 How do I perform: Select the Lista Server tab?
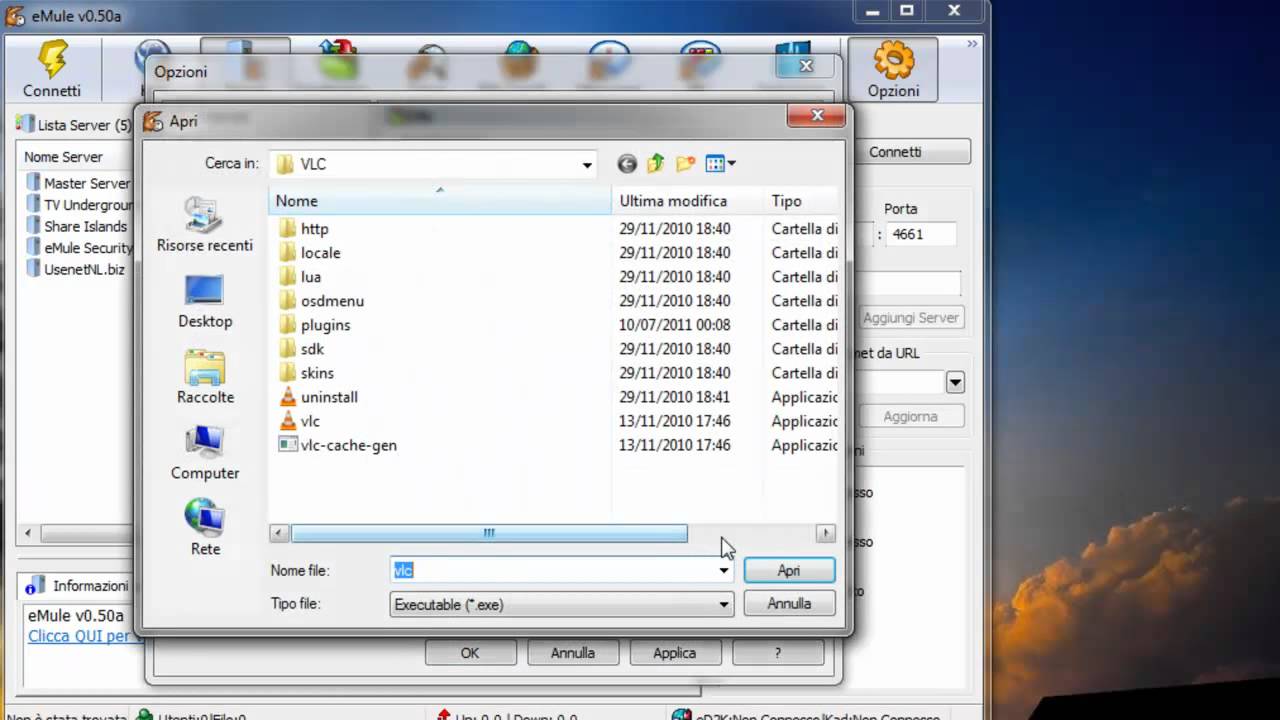pos(73,125)
